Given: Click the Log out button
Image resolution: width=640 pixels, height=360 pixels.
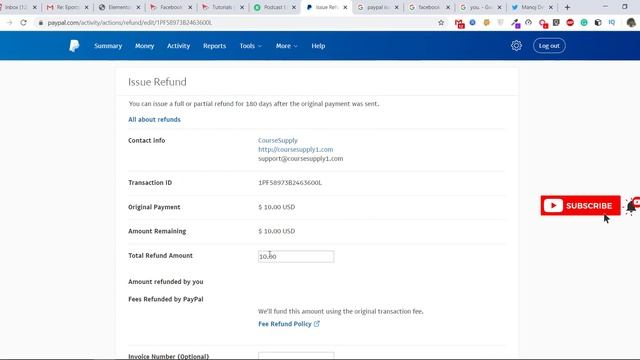Looking at the screenshot, I should (x=549, y=46).
